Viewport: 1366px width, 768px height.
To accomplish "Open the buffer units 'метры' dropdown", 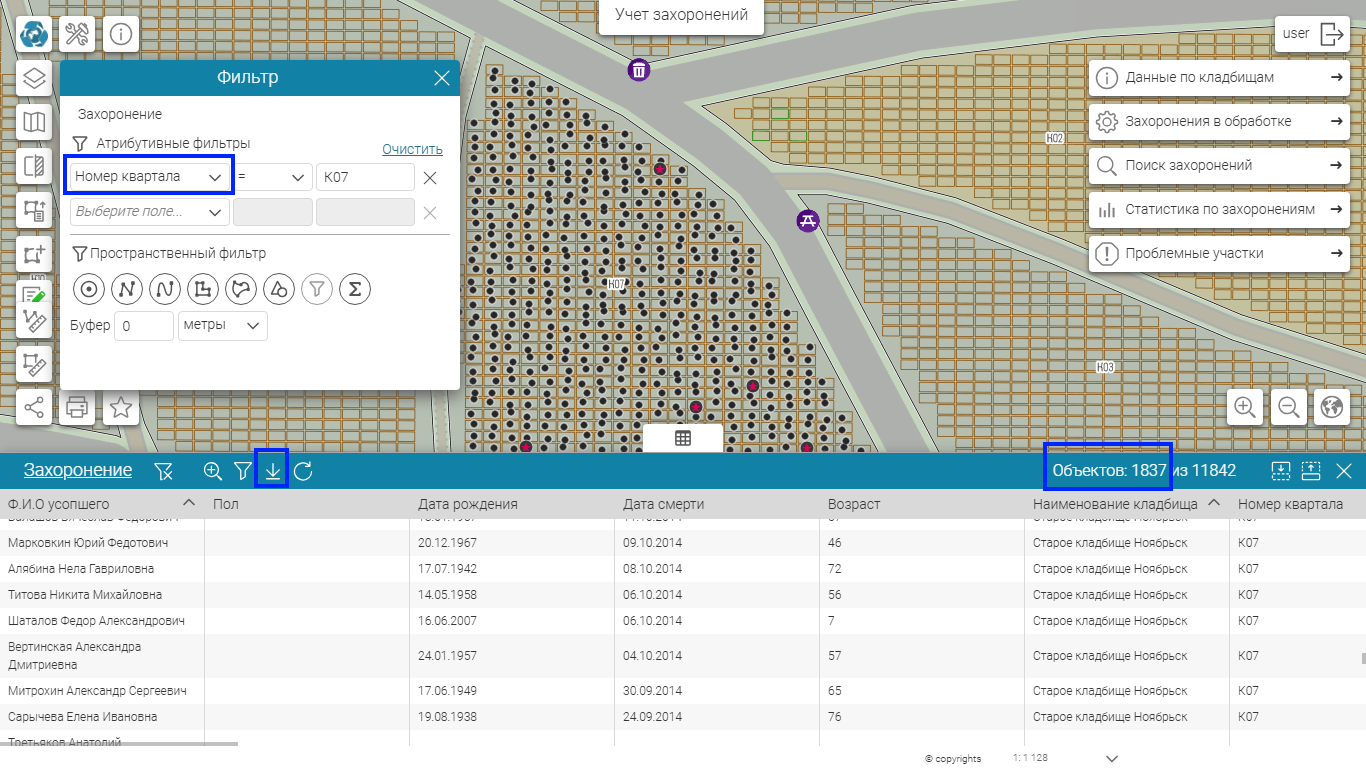I will click(223, 325).
